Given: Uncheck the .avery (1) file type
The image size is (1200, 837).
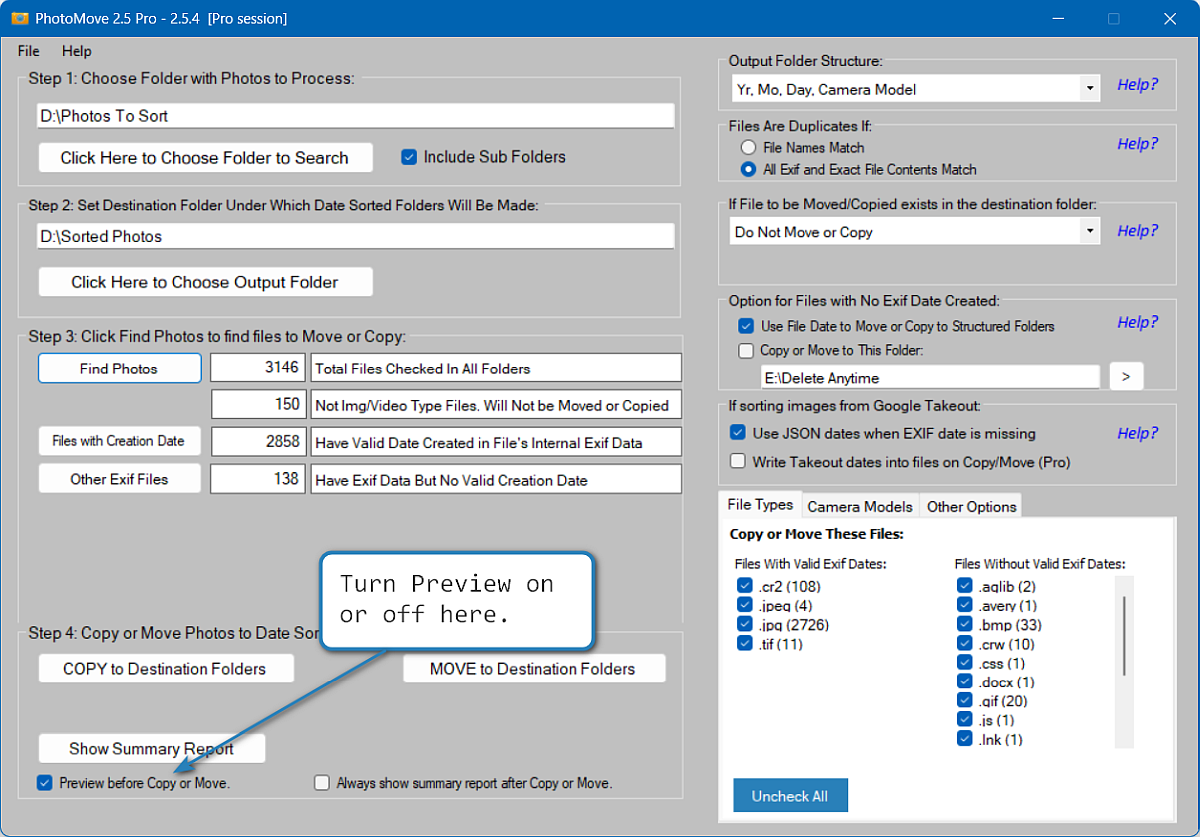Looking at the screenshot, I should pyautogui.click(x=965, y=605).
